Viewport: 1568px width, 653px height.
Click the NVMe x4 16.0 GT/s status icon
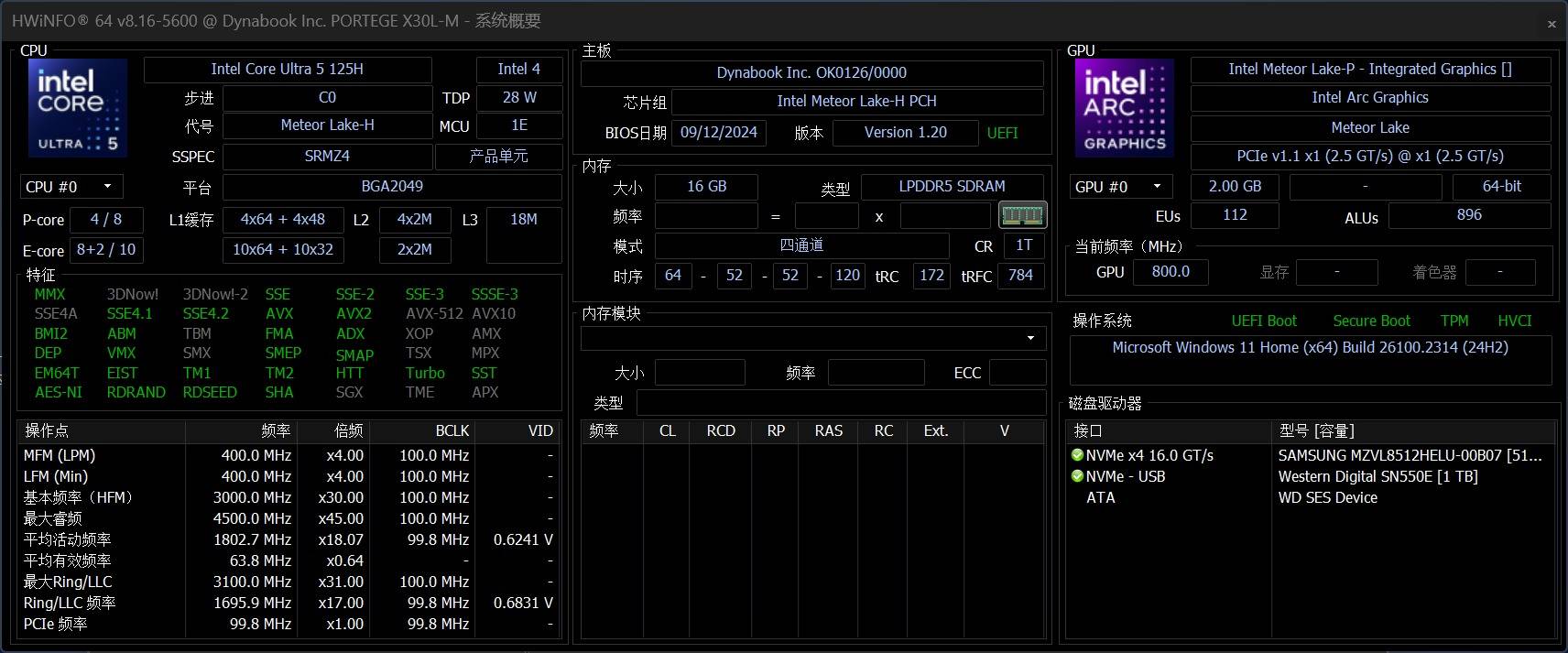(1077, 455)
